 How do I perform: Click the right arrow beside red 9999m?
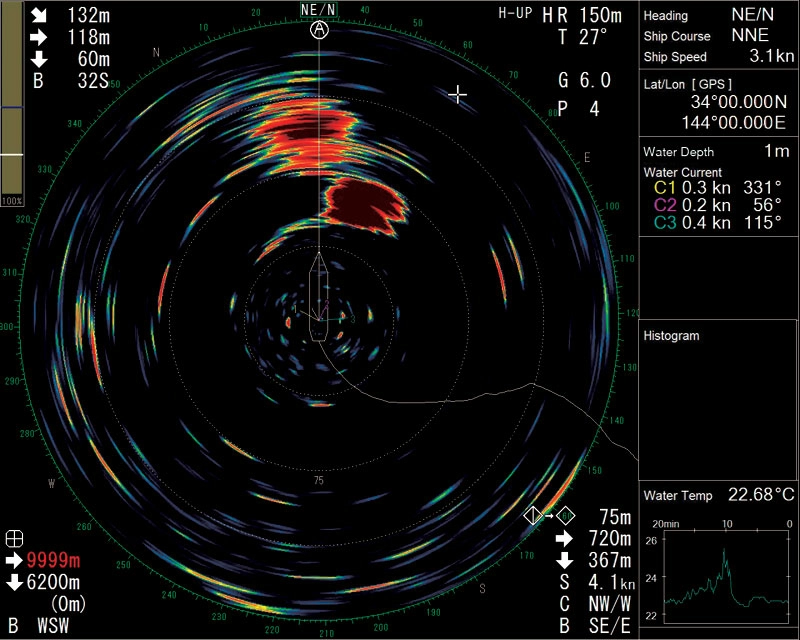click(13, 559)
